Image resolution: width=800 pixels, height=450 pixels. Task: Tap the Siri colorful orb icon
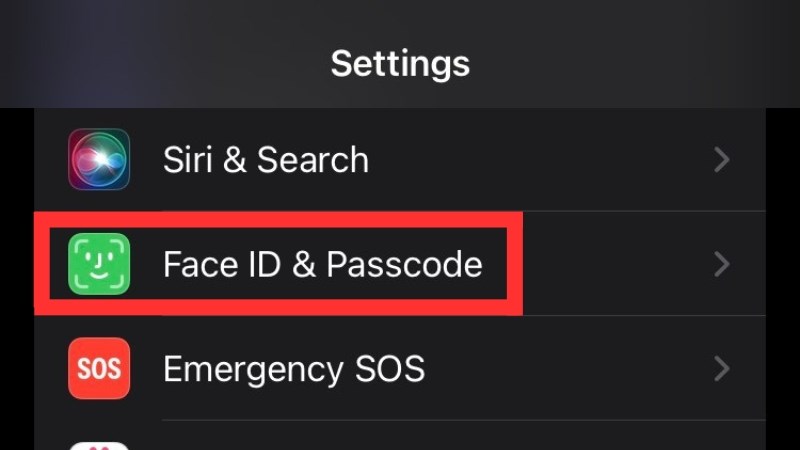99,159
